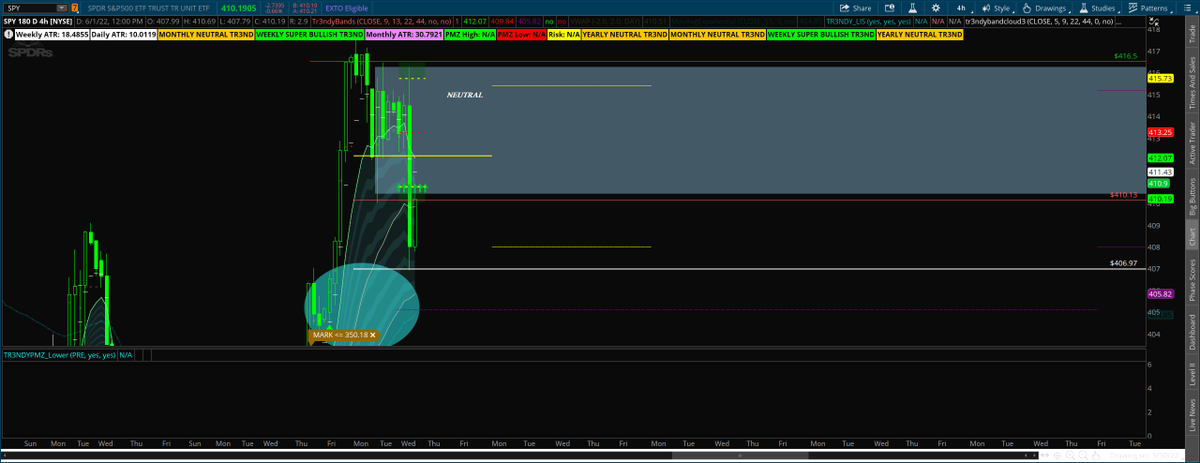The height and width of the screenshot is (463, 1200).
Task: Click the PMZ High: N/A label
Action: tap(468, 34)
